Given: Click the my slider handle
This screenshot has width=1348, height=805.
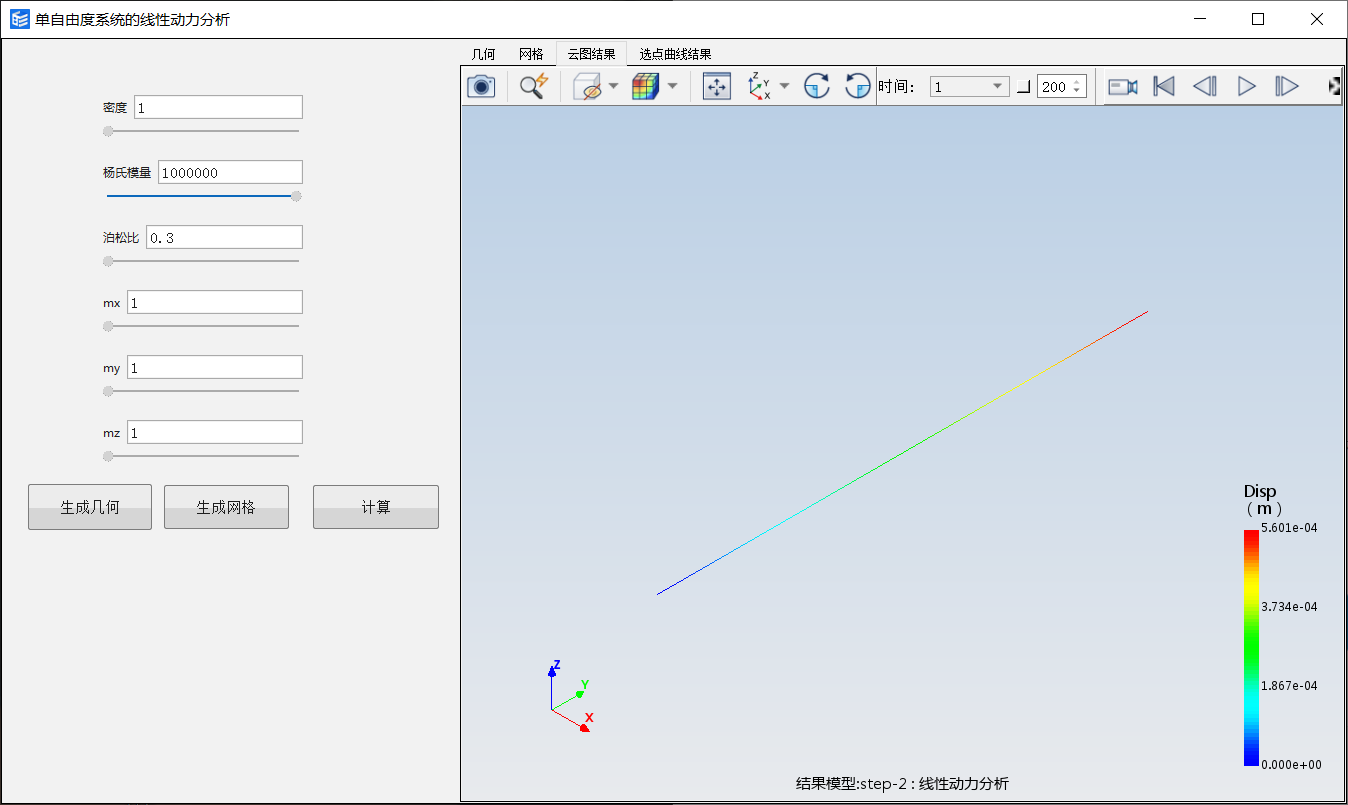Looking at the screenshot, I should click(x=108, y=391).
